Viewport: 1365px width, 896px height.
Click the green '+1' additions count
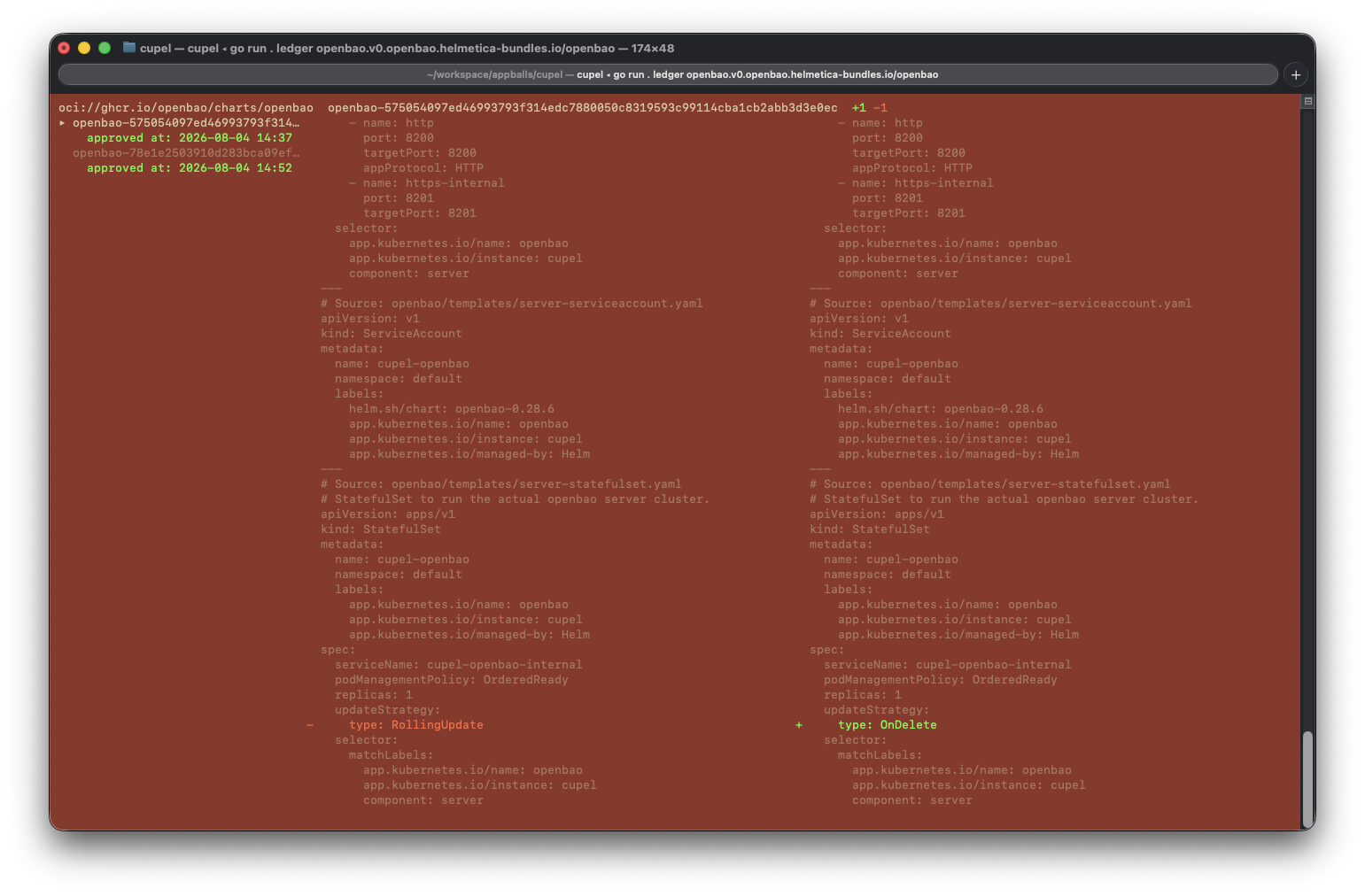pos(859,108)
